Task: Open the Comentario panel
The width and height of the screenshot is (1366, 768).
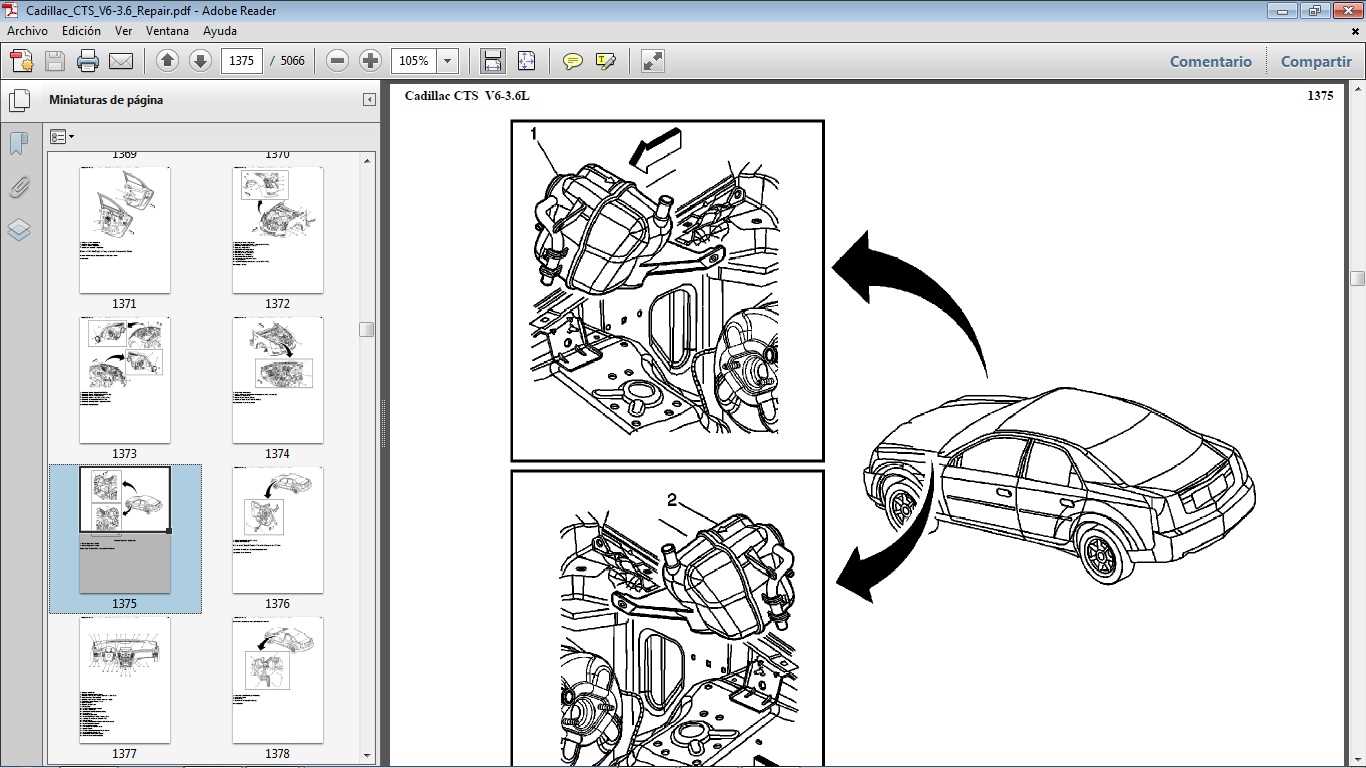Action: pos(1211,61)
